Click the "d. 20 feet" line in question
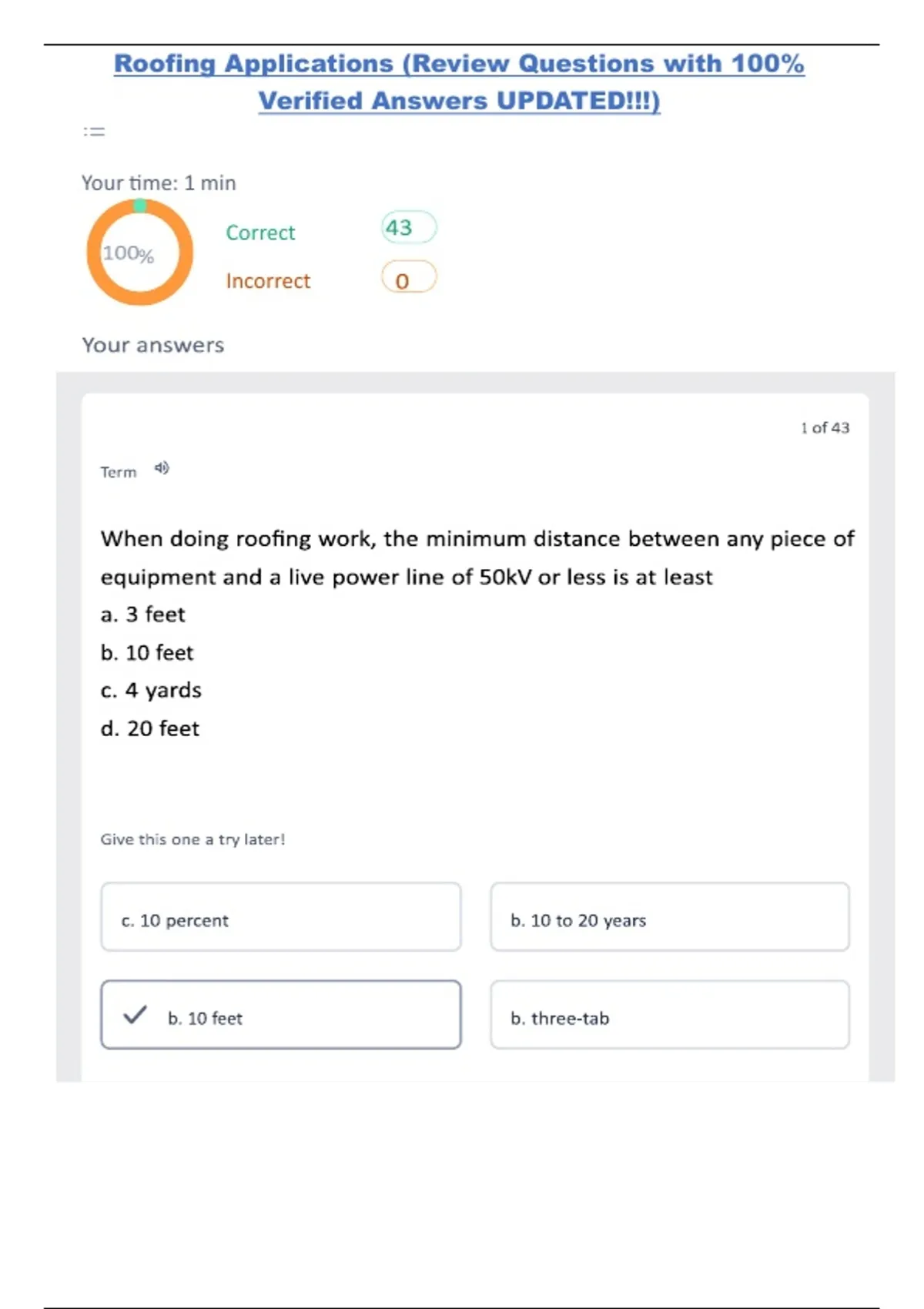The image size is (924, 1309). pos(150,728)
